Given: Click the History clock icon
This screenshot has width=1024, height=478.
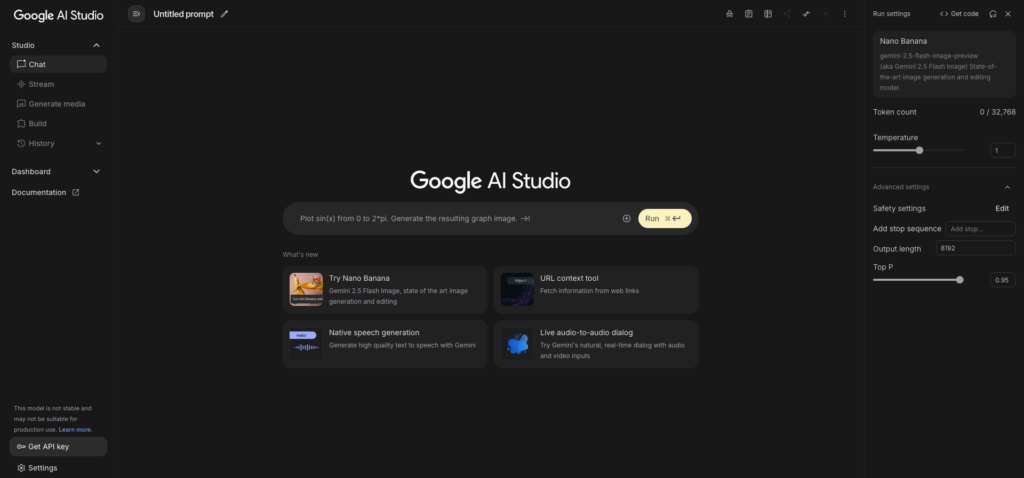Looking at the screenshot, I should point(21,143).
